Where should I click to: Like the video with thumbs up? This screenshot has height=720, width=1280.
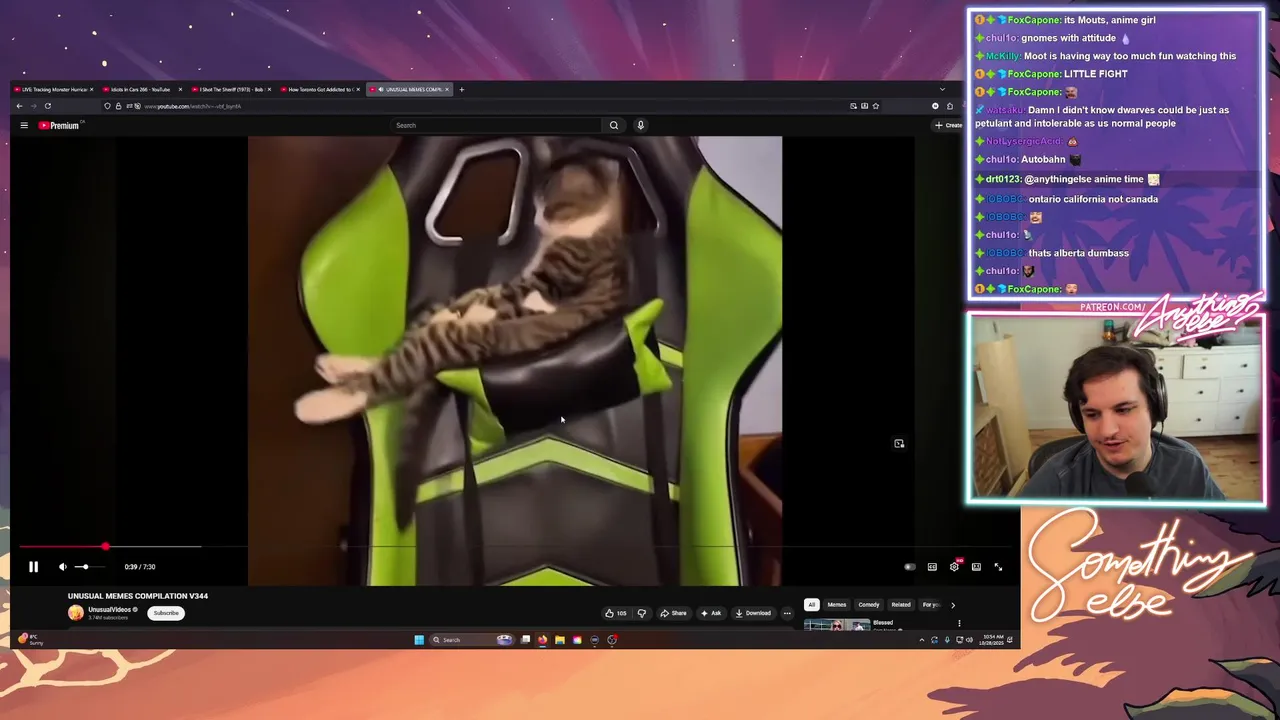[615, 613]
